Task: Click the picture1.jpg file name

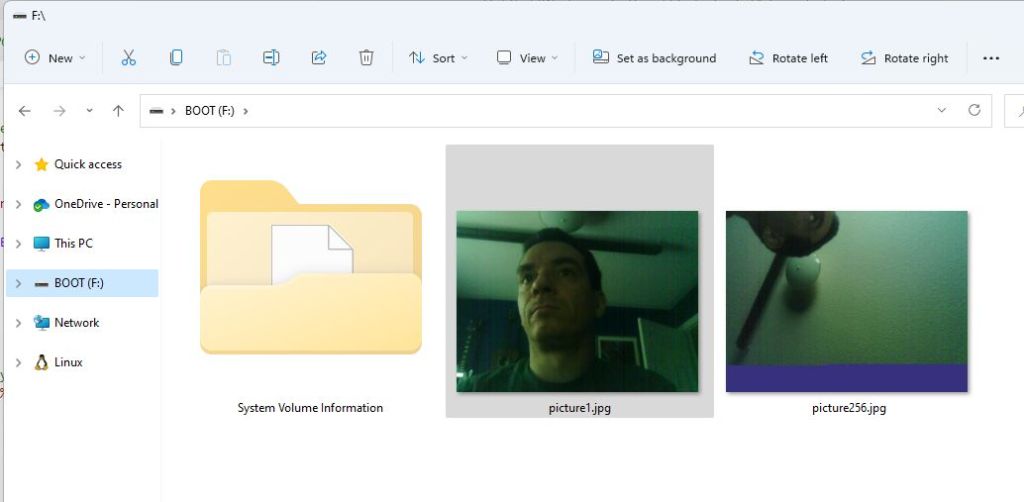Action: (580, 409)
